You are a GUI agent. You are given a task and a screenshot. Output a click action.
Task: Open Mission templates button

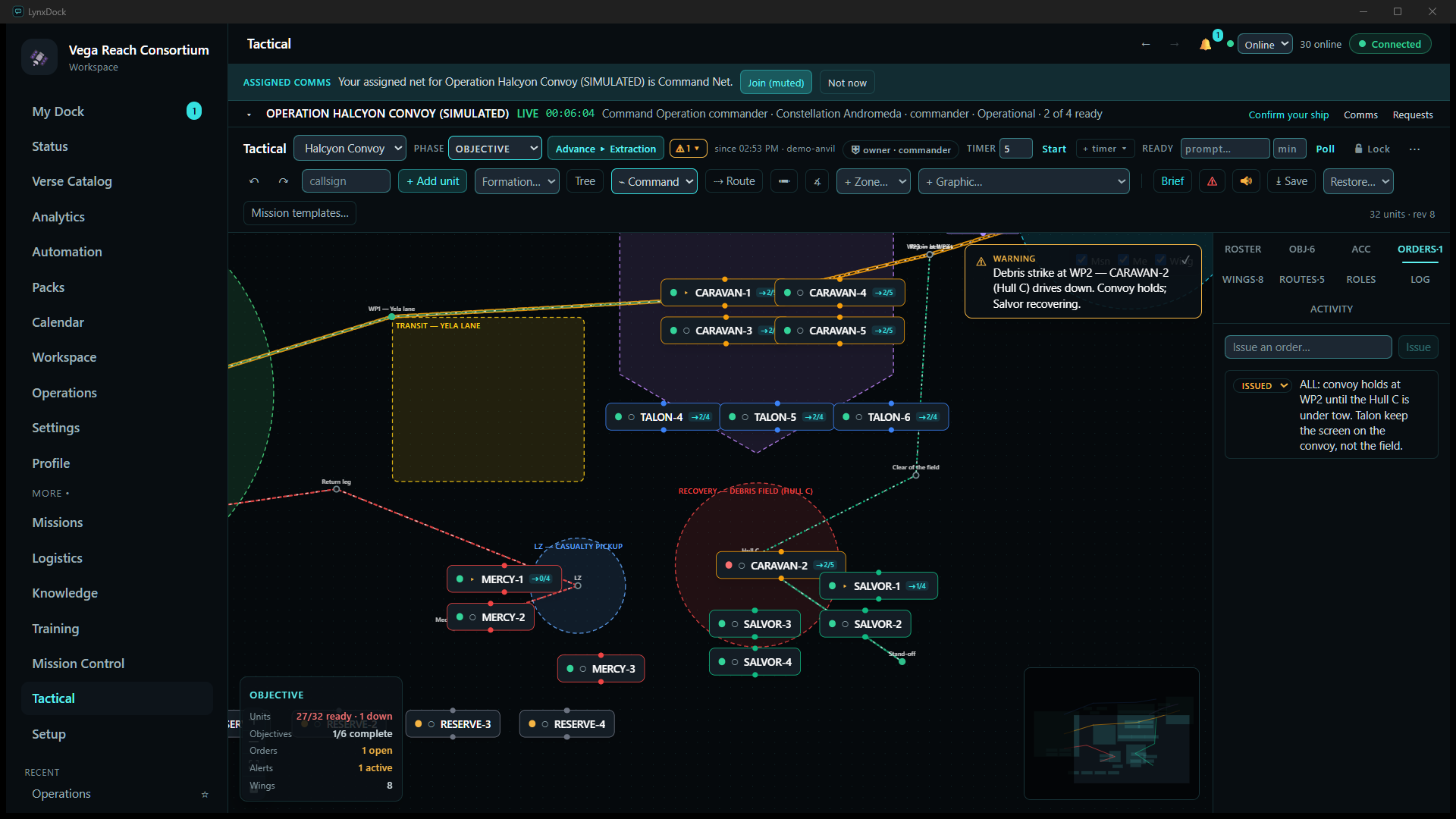(x=300, y=213)
